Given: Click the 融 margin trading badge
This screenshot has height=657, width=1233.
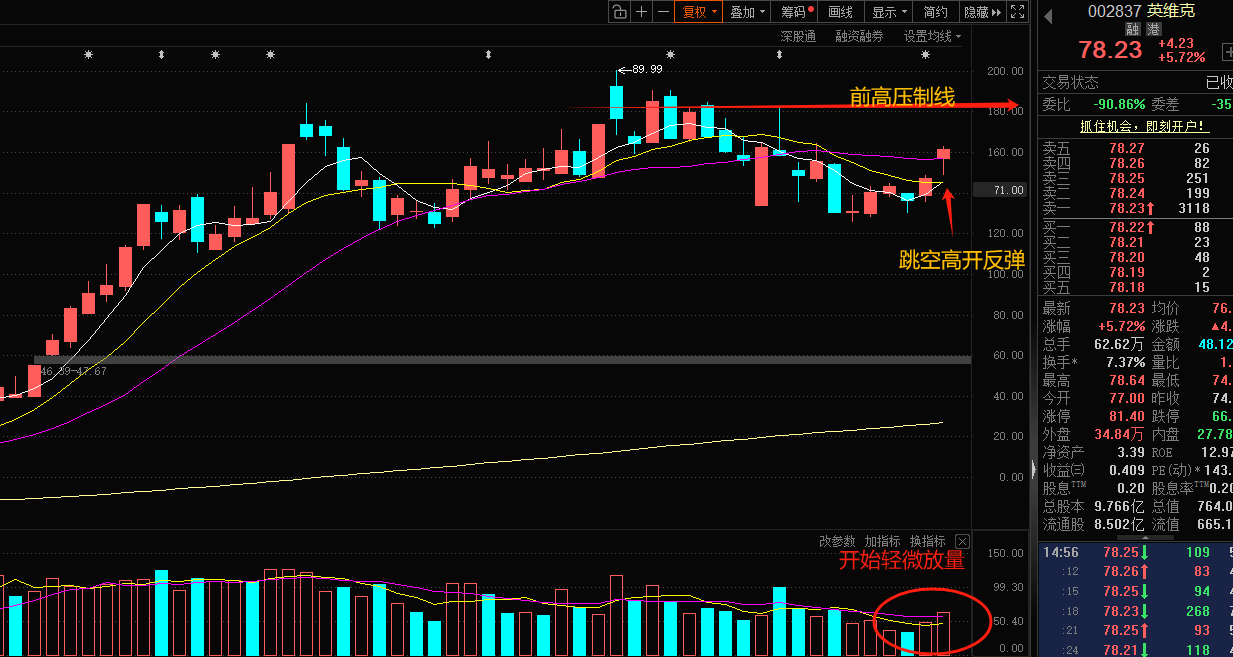Looking at the screenshot, I should pos(1133,30).
